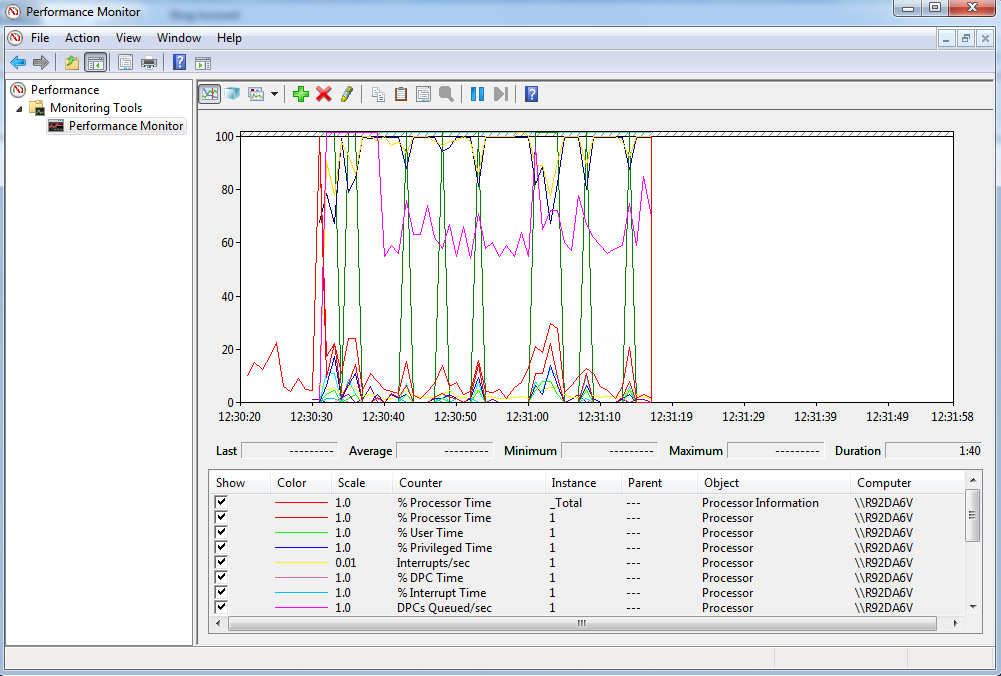Uncheck the % User Time counter checkbox
The height and width of the screenshot is (676, 1001).
click(x=221, y=532)
